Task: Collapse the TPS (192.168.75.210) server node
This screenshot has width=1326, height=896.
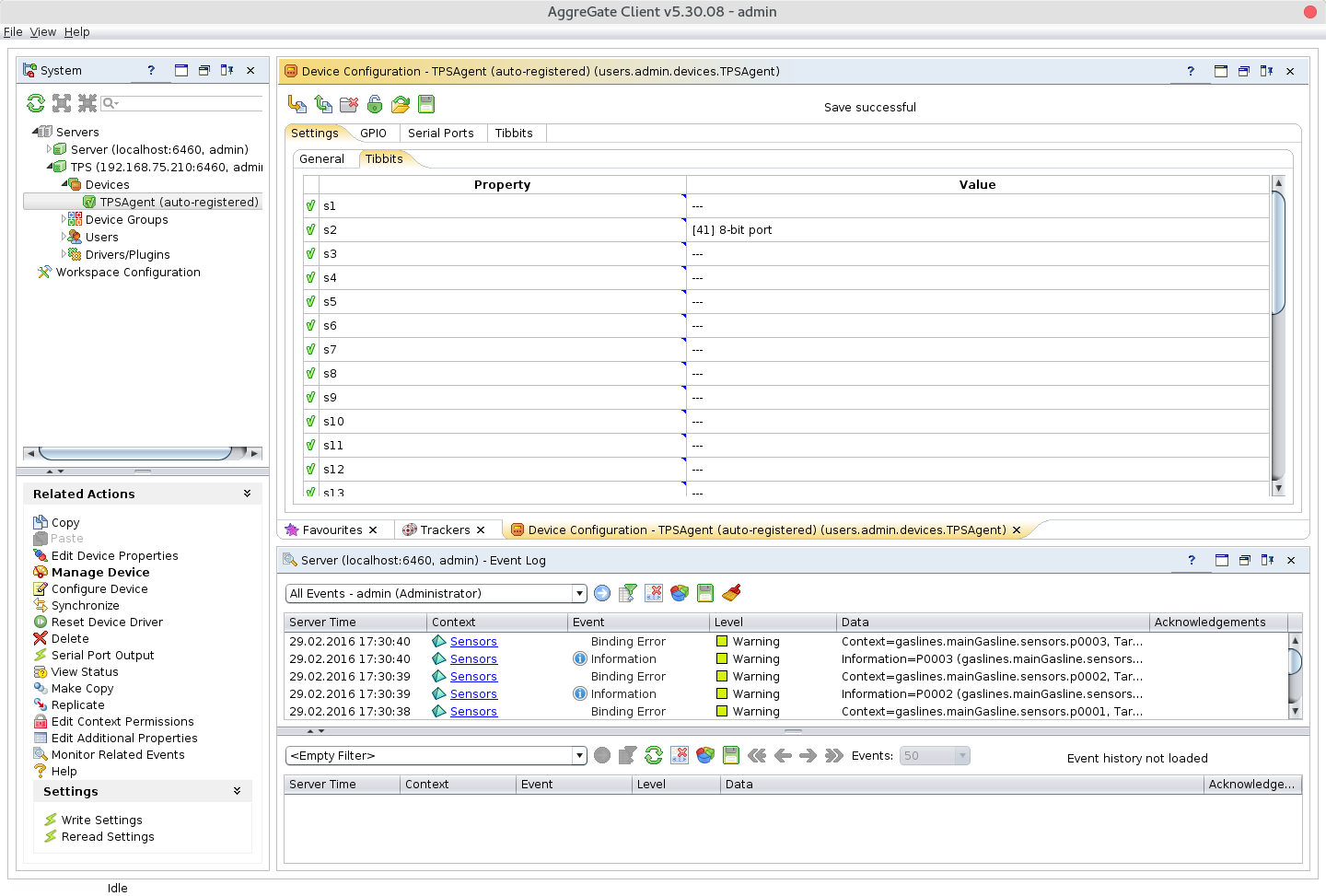Action: click(x=50, y=167)
